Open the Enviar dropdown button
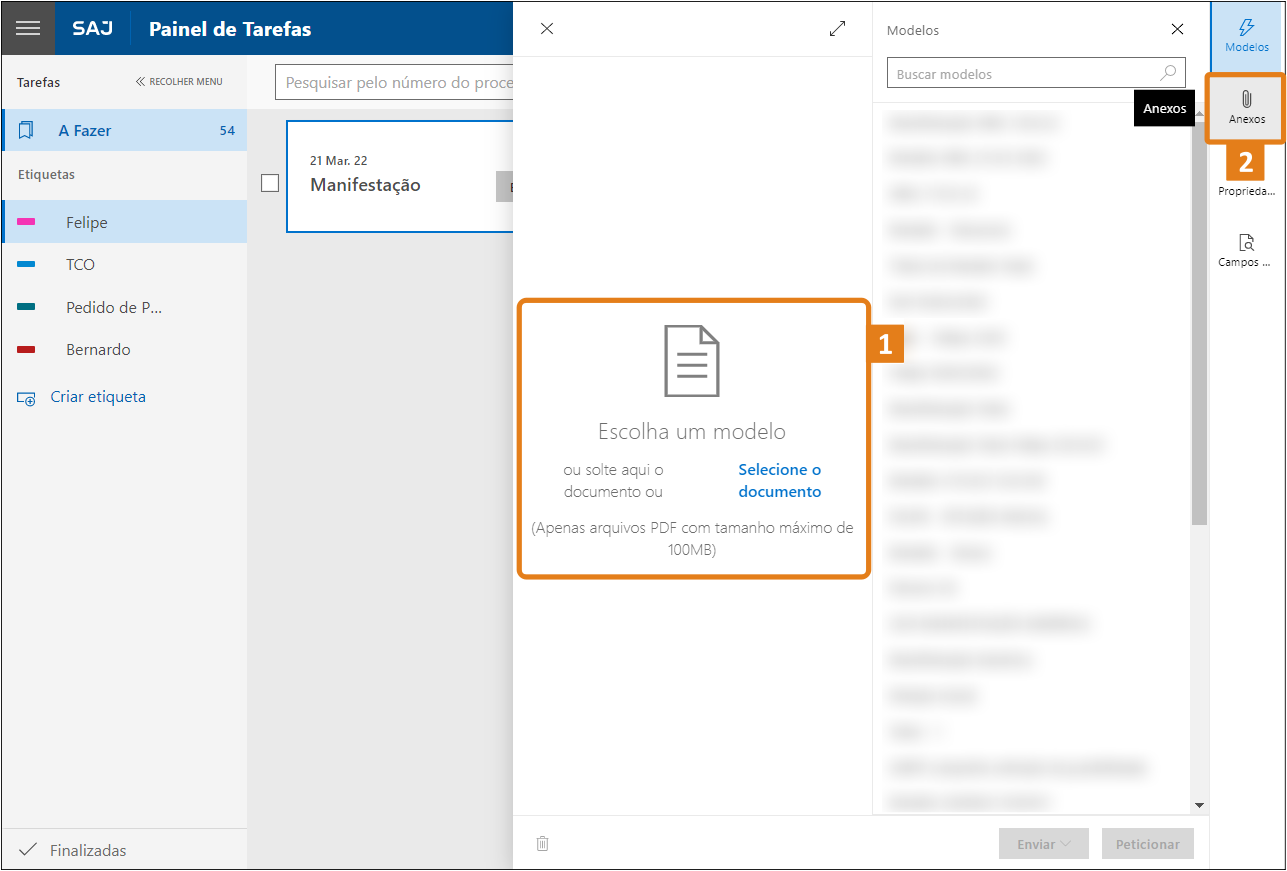 point(1044,844)
